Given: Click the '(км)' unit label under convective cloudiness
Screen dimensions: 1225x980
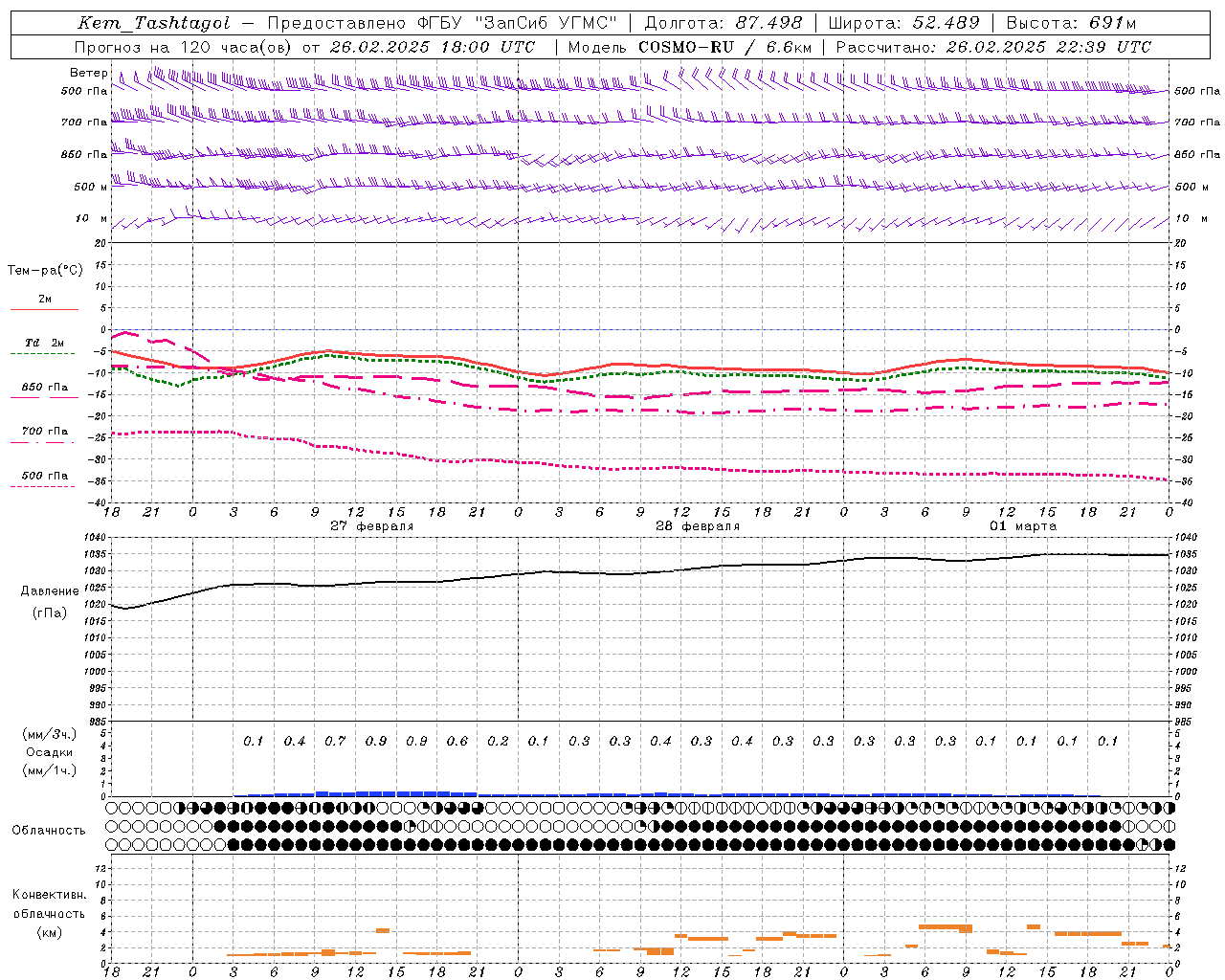Looking at the screenshot, I should coord(49,933).
